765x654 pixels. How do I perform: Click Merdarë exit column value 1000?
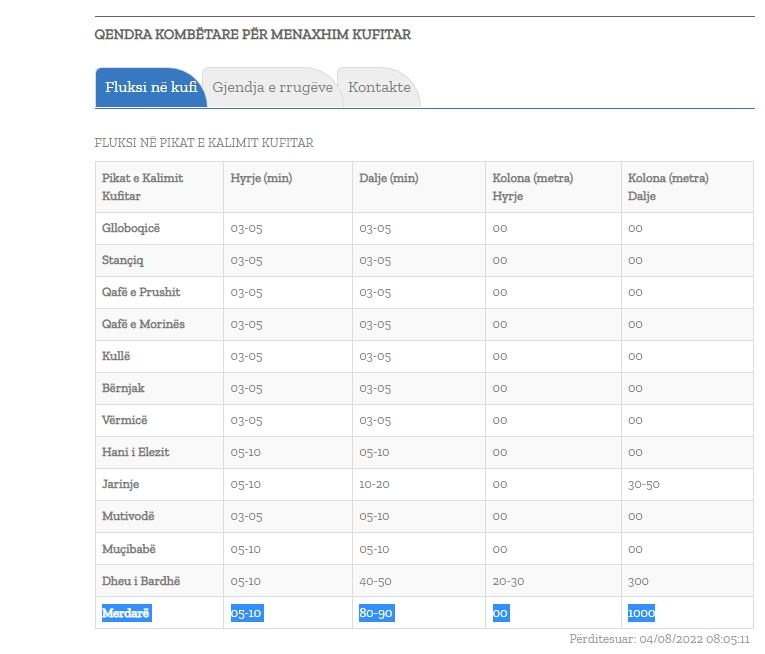(x=641, y=613)
